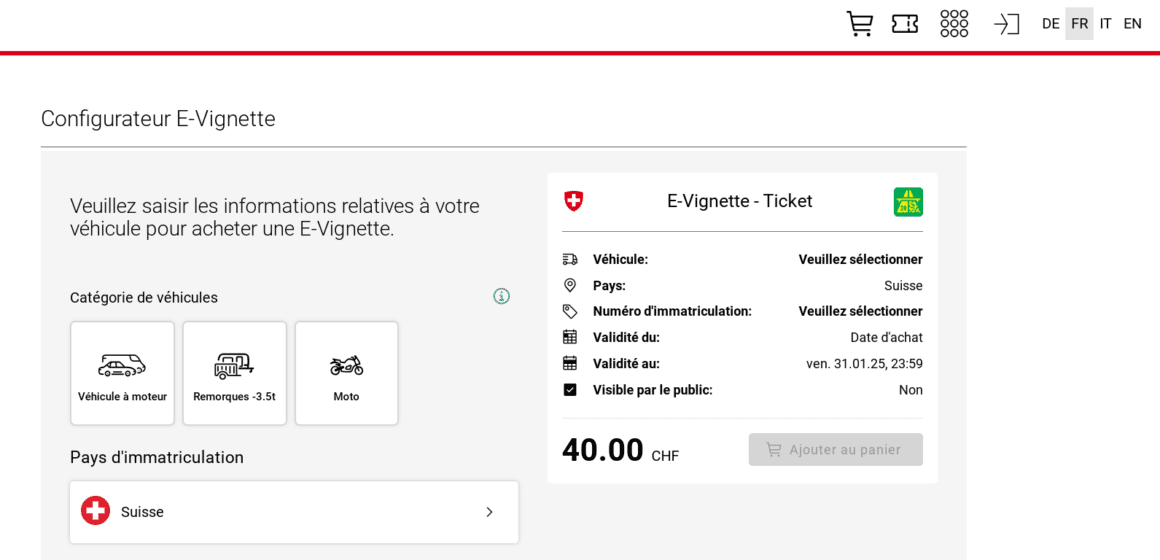The height and width of the screenshot is (560, 1160).
Task: Click the Swiss flag icon in country field
Action: click(95, 511)
